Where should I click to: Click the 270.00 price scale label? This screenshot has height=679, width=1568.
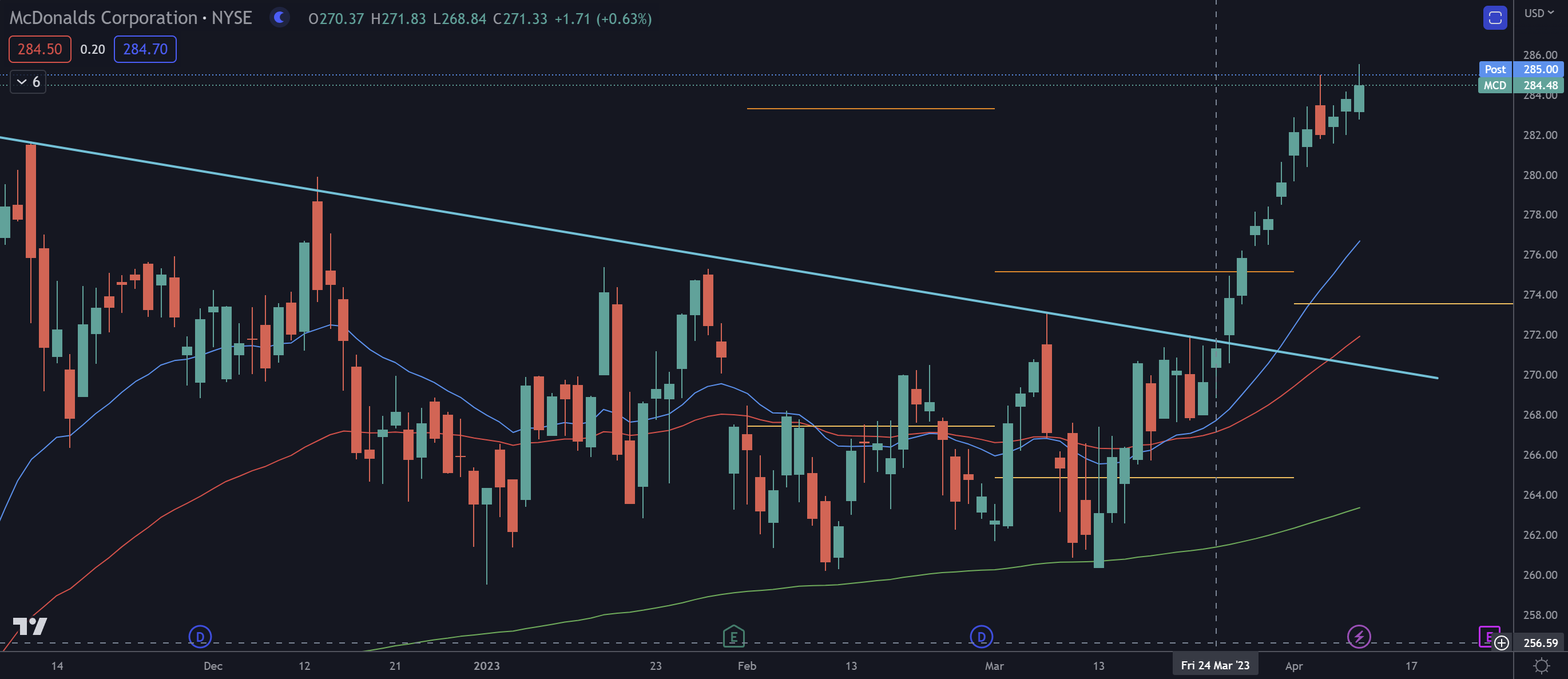(x=1540, y=374)
